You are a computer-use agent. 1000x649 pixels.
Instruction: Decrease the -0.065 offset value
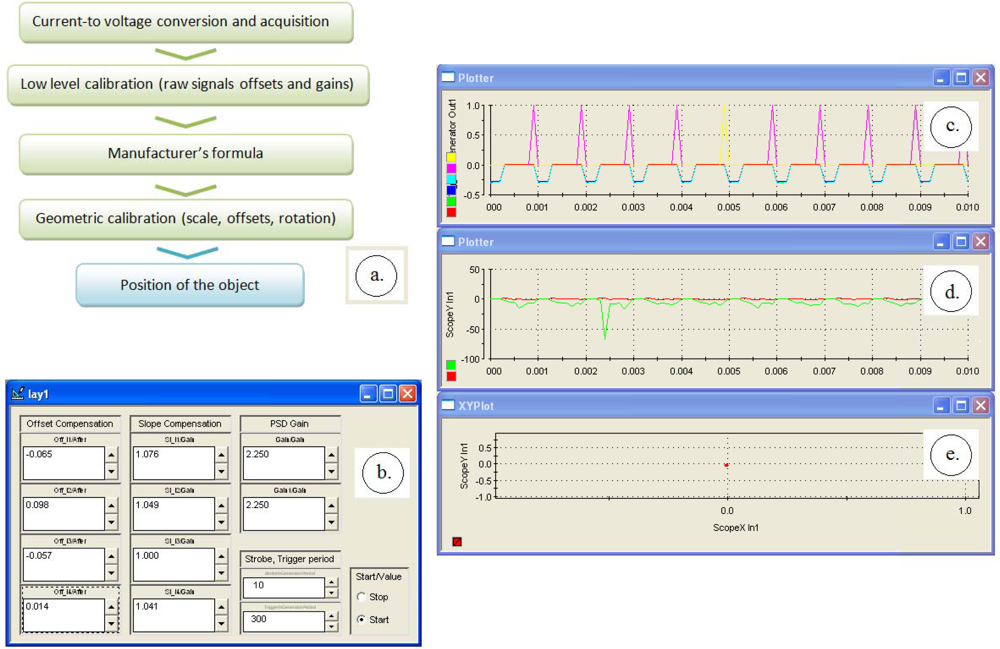click(112, 471)
